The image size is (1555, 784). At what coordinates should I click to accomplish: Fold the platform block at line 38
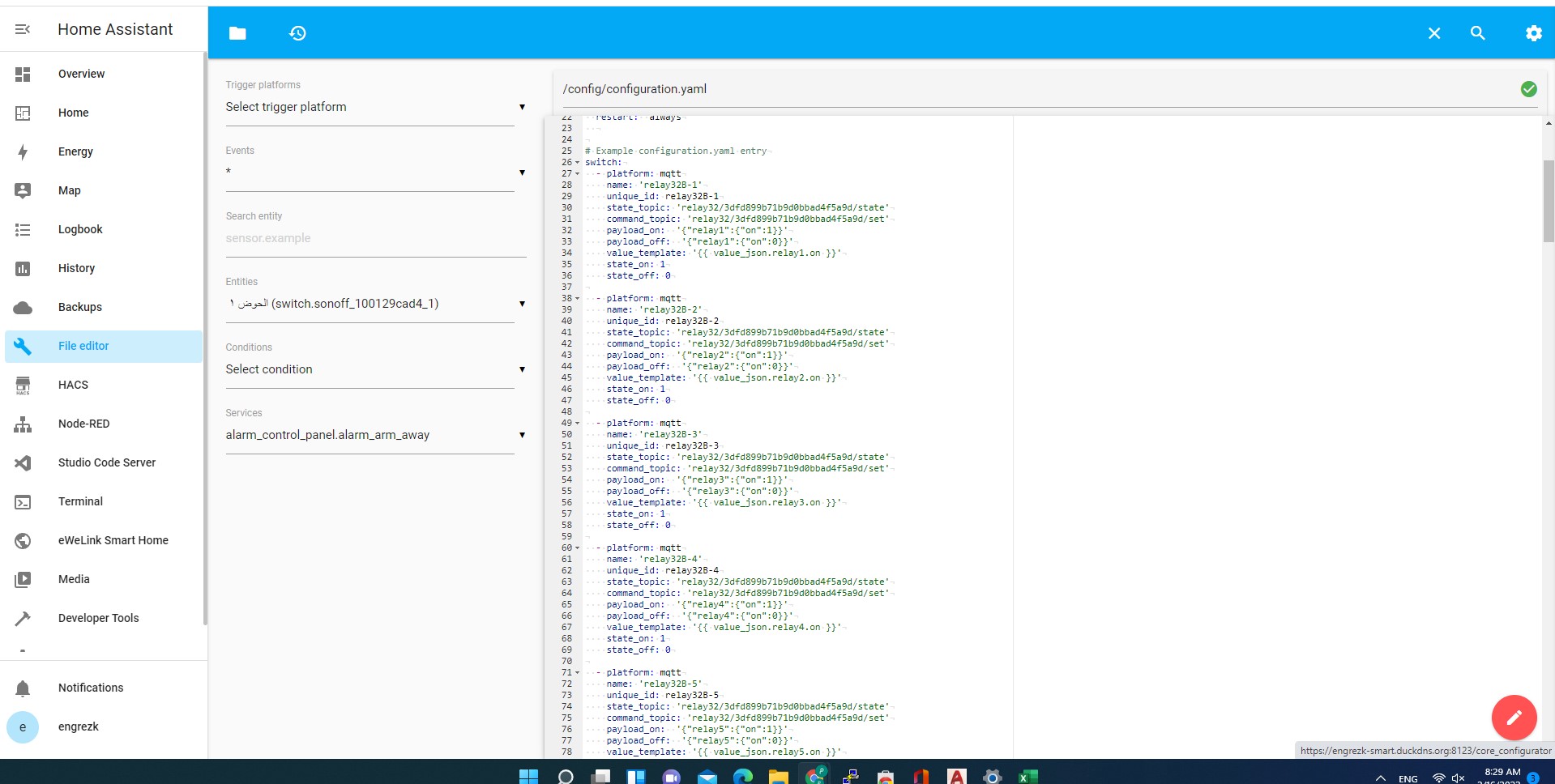coord(577,299)
